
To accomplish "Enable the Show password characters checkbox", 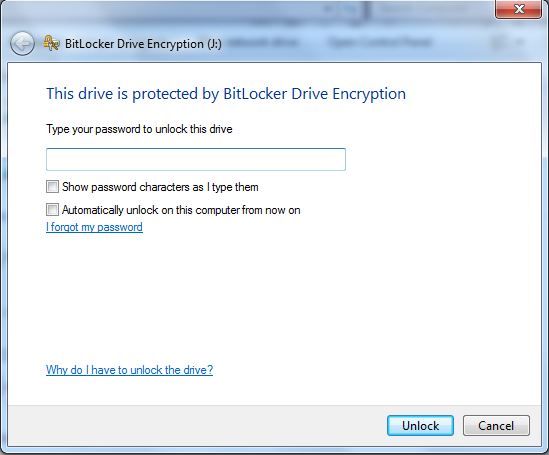I will pyautogui.click(x=53, y=187).
